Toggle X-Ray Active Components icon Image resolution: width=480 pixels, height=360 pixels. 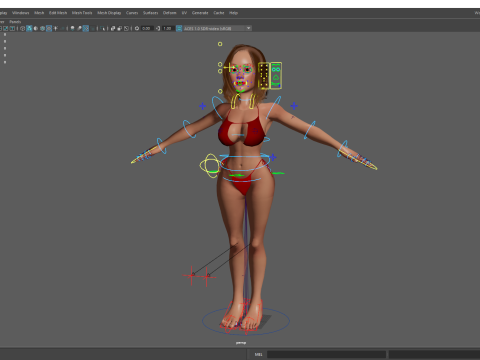pyautogui.click(x=120, y=28)
